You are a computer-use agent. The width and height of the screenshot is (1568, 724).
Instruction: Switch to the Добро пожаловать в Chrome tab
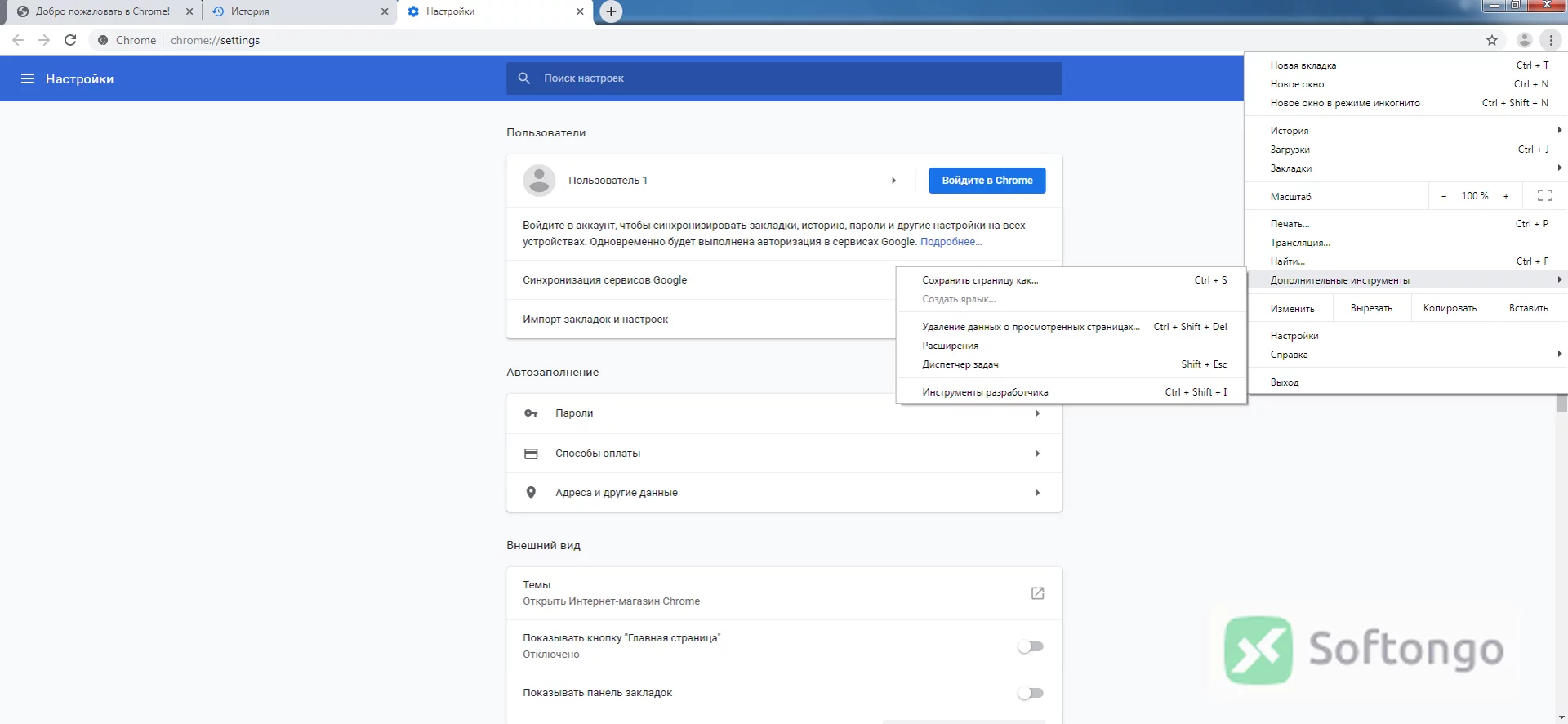103,11
